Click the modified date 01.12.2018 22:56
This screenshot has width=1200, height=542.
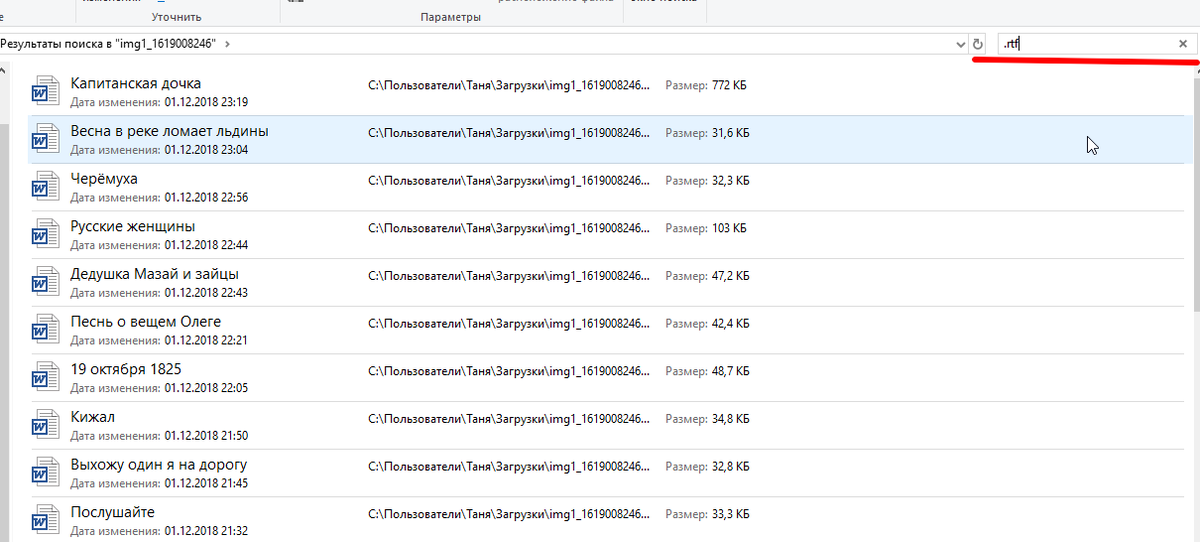point(206,197)
